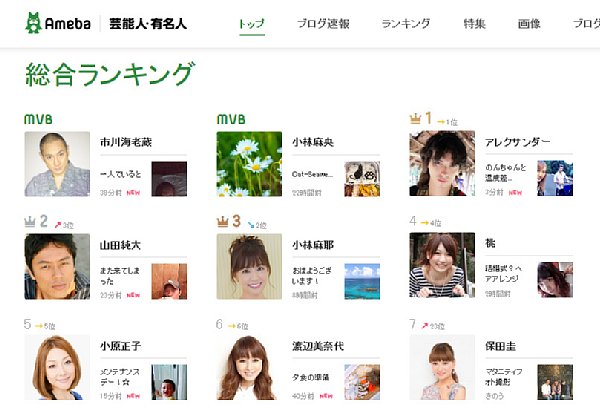
Task: Click 桃 profile photo in striped shirt
Action: pos(442,265)
